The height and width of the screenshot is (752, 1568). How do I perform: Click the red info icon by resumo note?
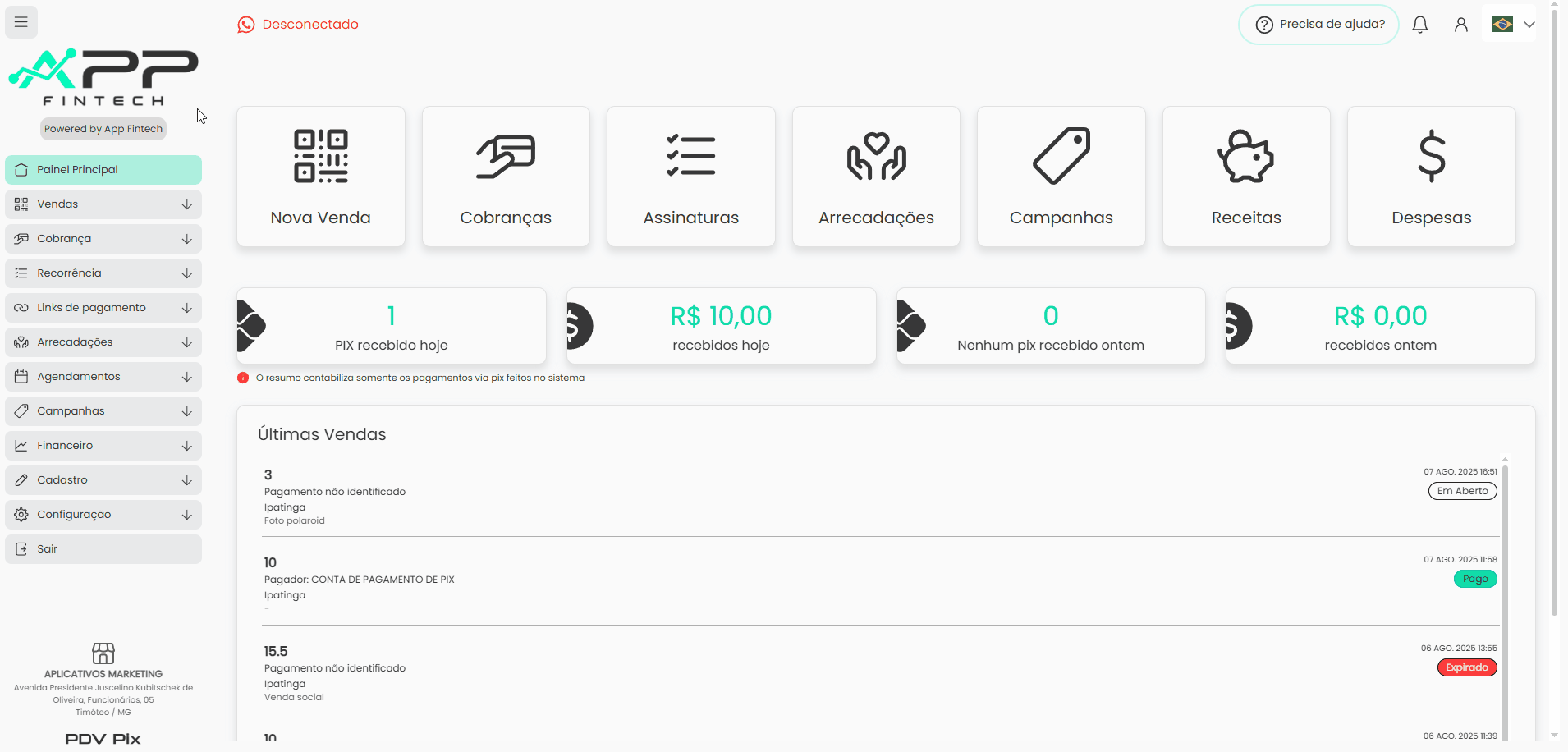(x=243, y=378)
